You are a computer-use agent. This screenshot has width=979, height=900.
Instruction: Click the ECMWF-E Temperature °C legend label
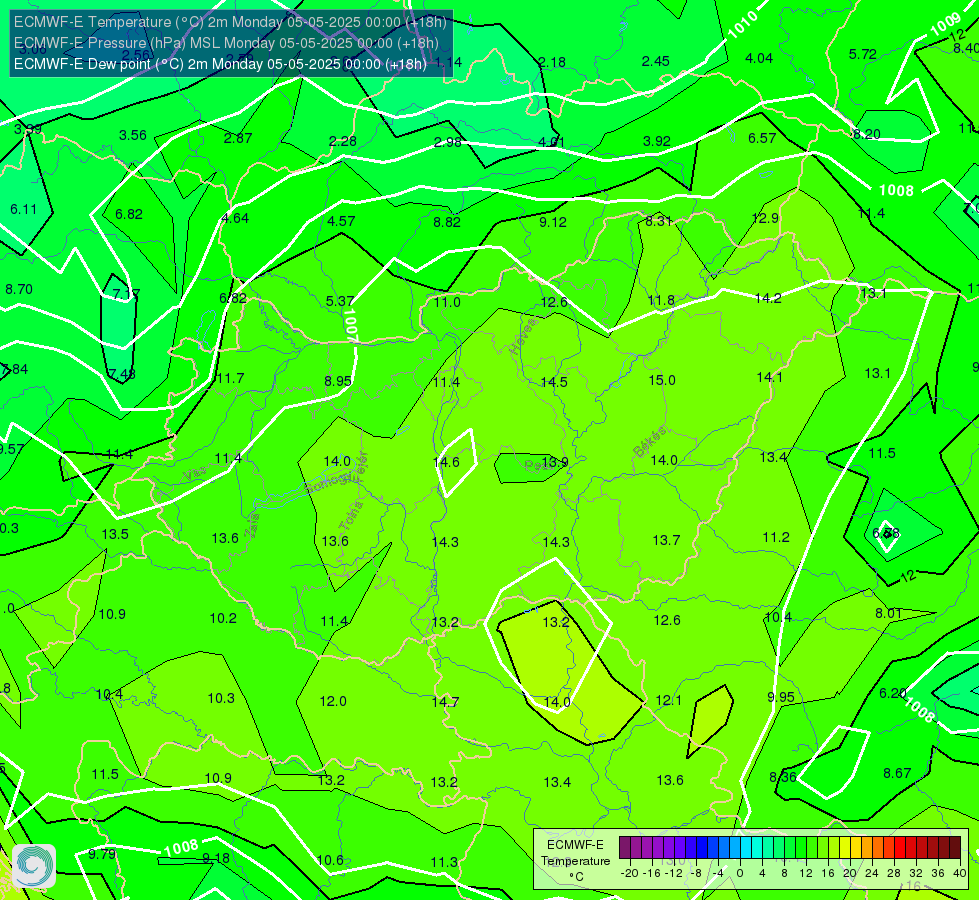(x=576, y=861)
